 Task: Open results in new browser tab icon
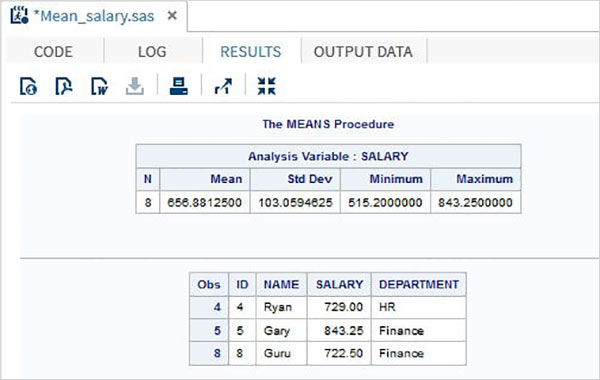coord(223,86)
